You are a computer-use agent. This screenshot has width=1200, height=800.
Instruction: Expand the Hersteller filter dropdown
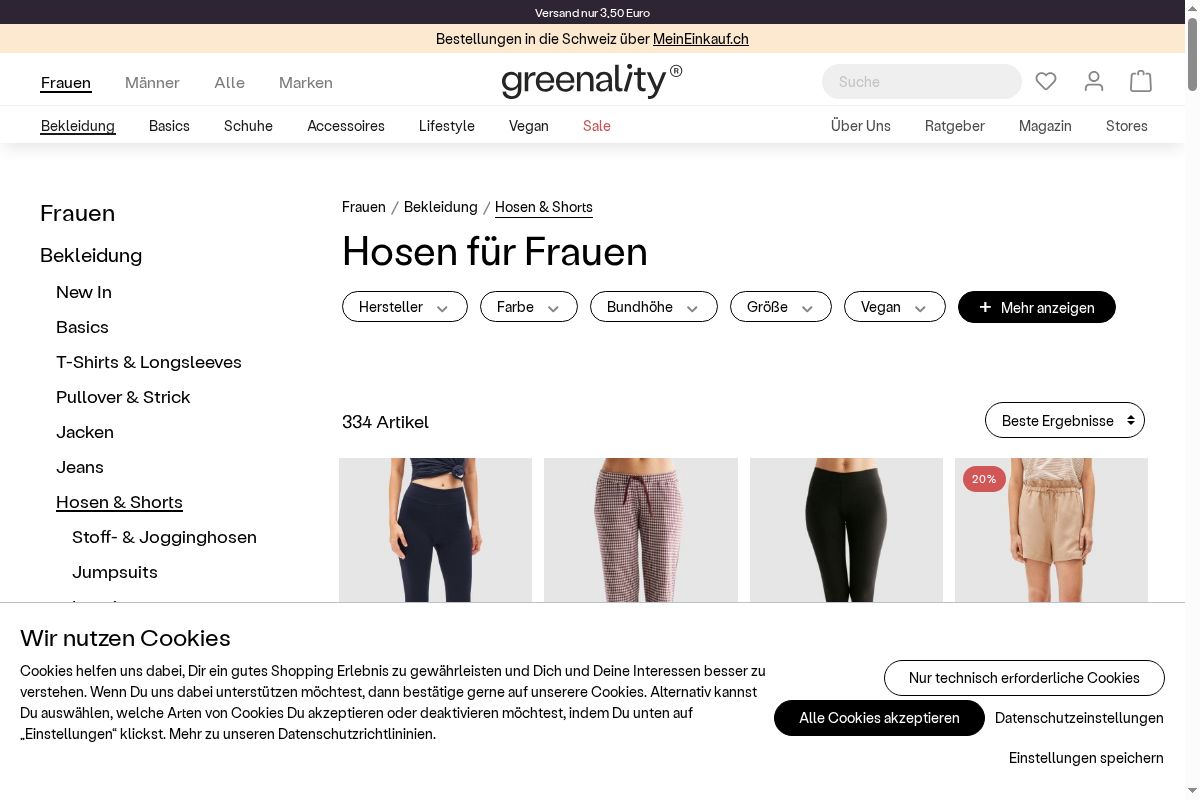[x=405, y=307]
